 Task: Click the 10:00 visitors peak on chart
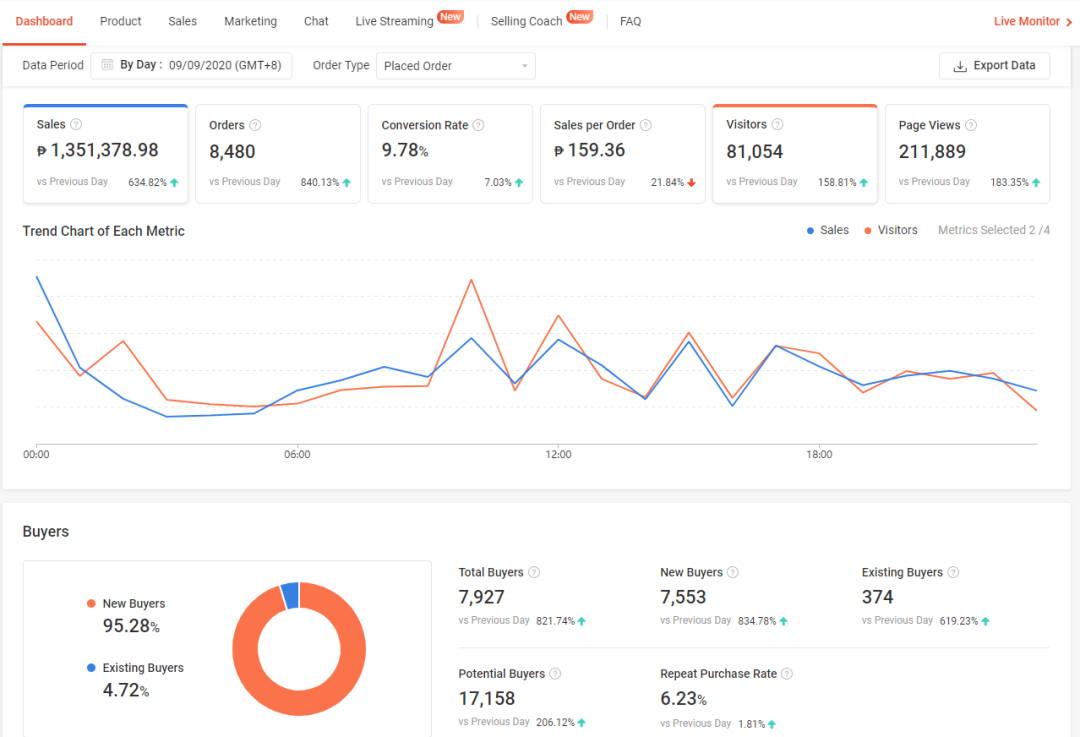tap(471, 280)
